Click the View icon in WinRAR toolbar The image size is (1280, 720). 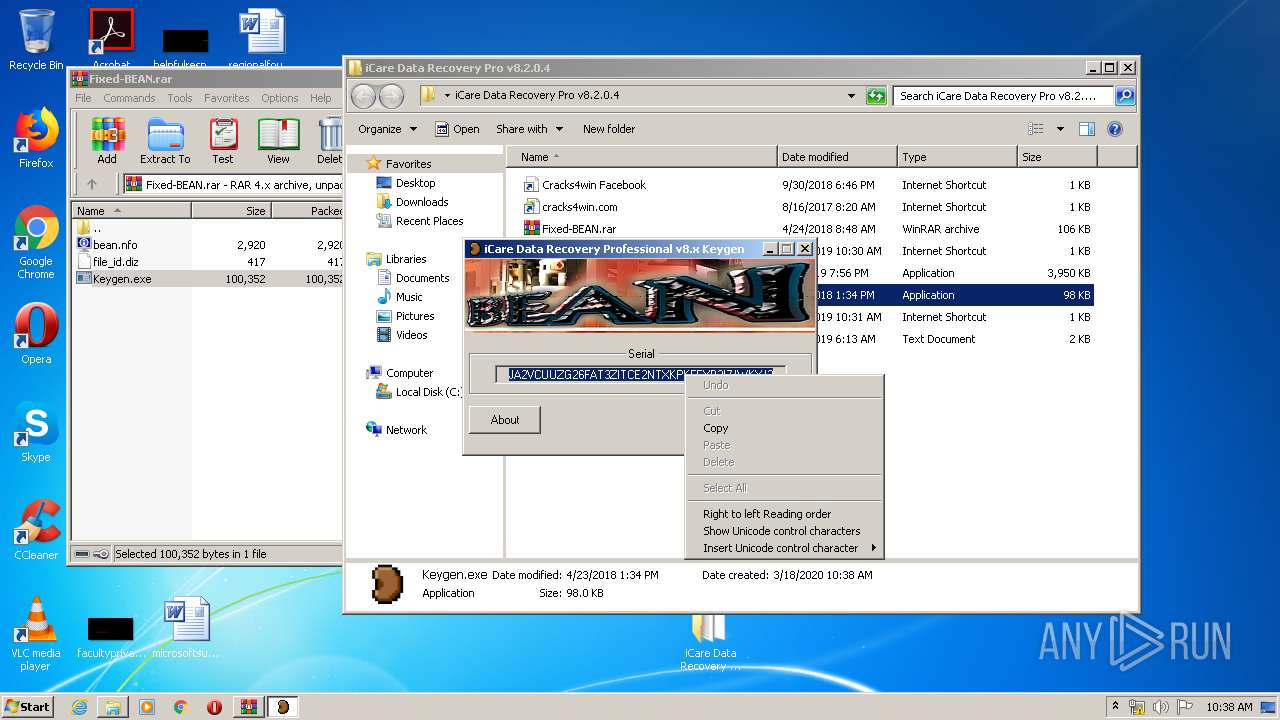pyautogui.click(x=279, y=141)
